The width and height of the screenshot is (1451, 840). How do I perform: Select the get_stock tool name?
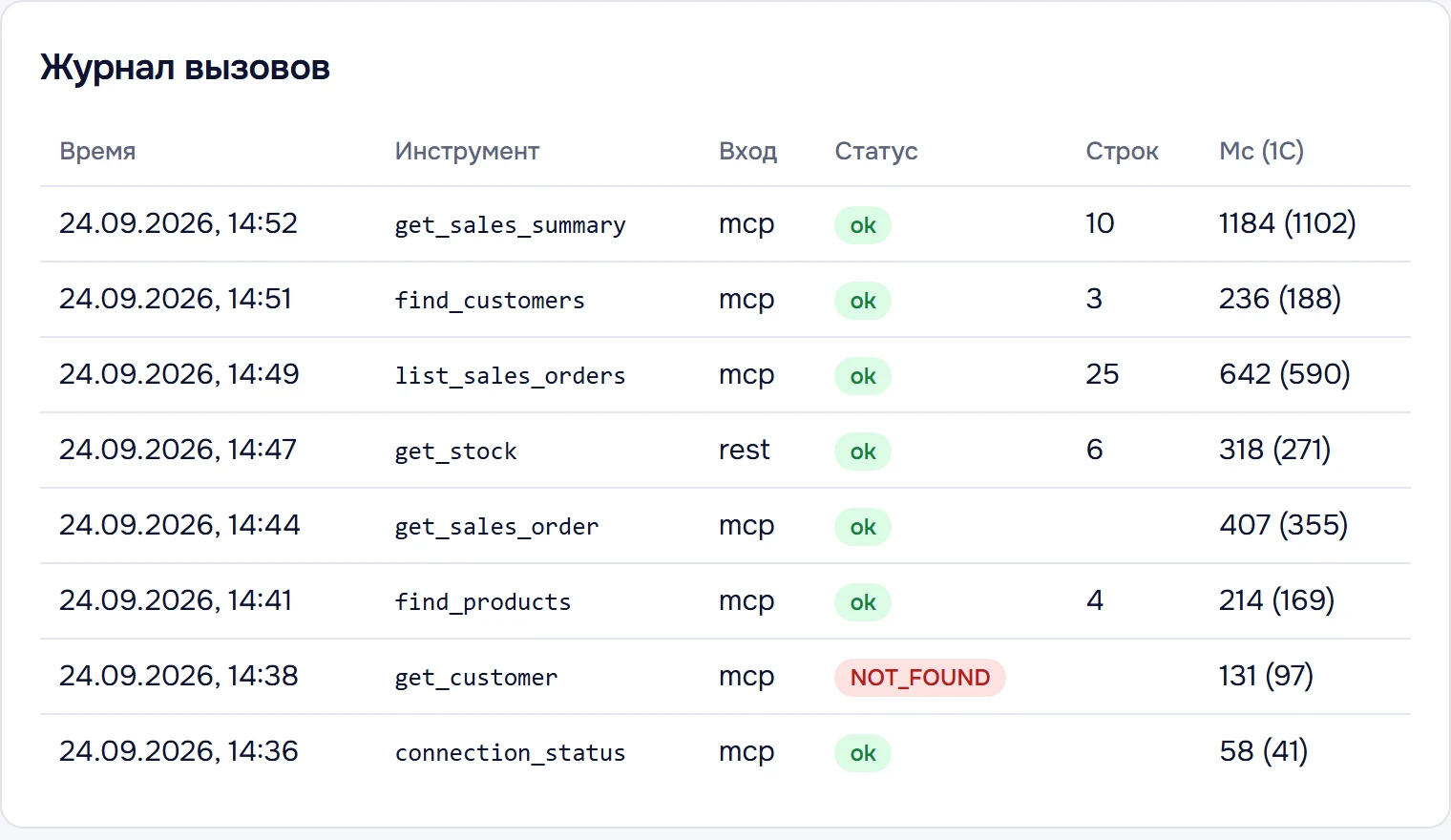455,451
